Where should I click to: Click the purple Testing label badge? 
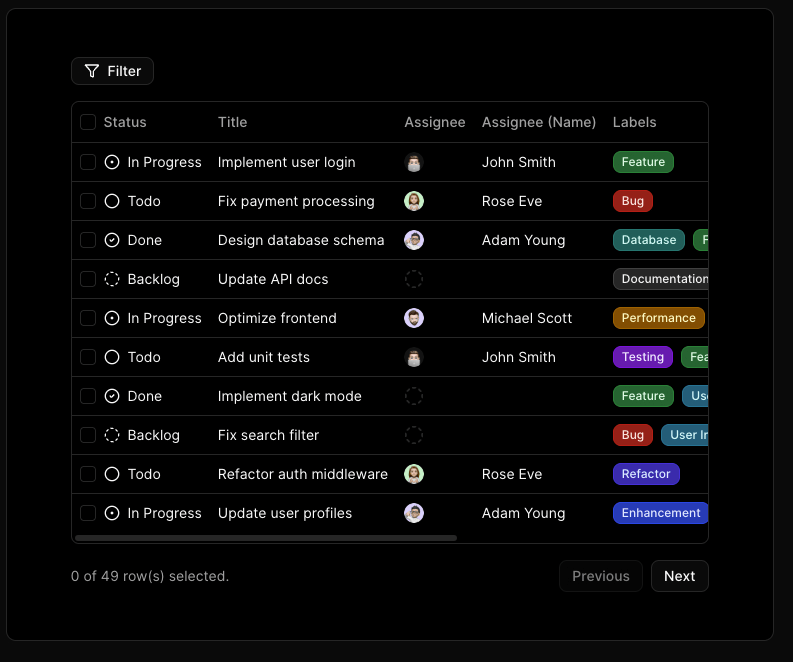(642, 357)
